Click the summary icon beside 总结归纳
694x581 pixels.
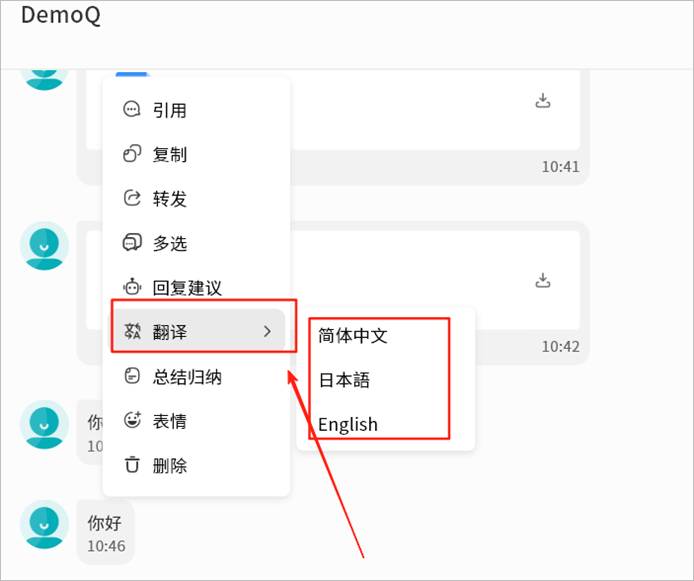point(131,377)
